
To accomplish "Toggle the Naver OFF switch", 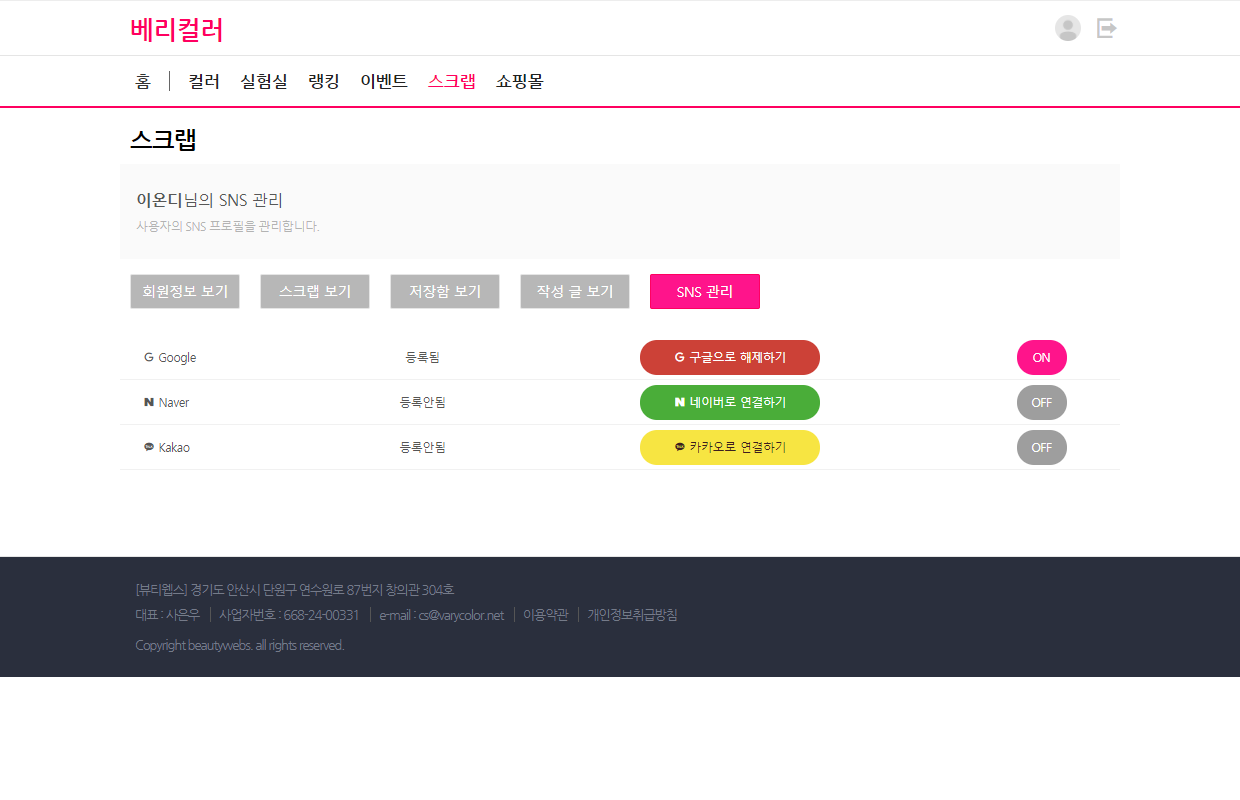I will [x=1041, y=403].
